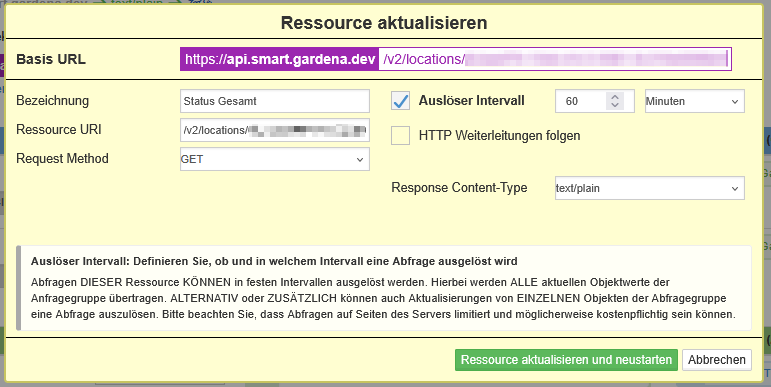Increase the interval with up stepper arrow
This screenshot has width=771, height=387.
coord(615,96)
